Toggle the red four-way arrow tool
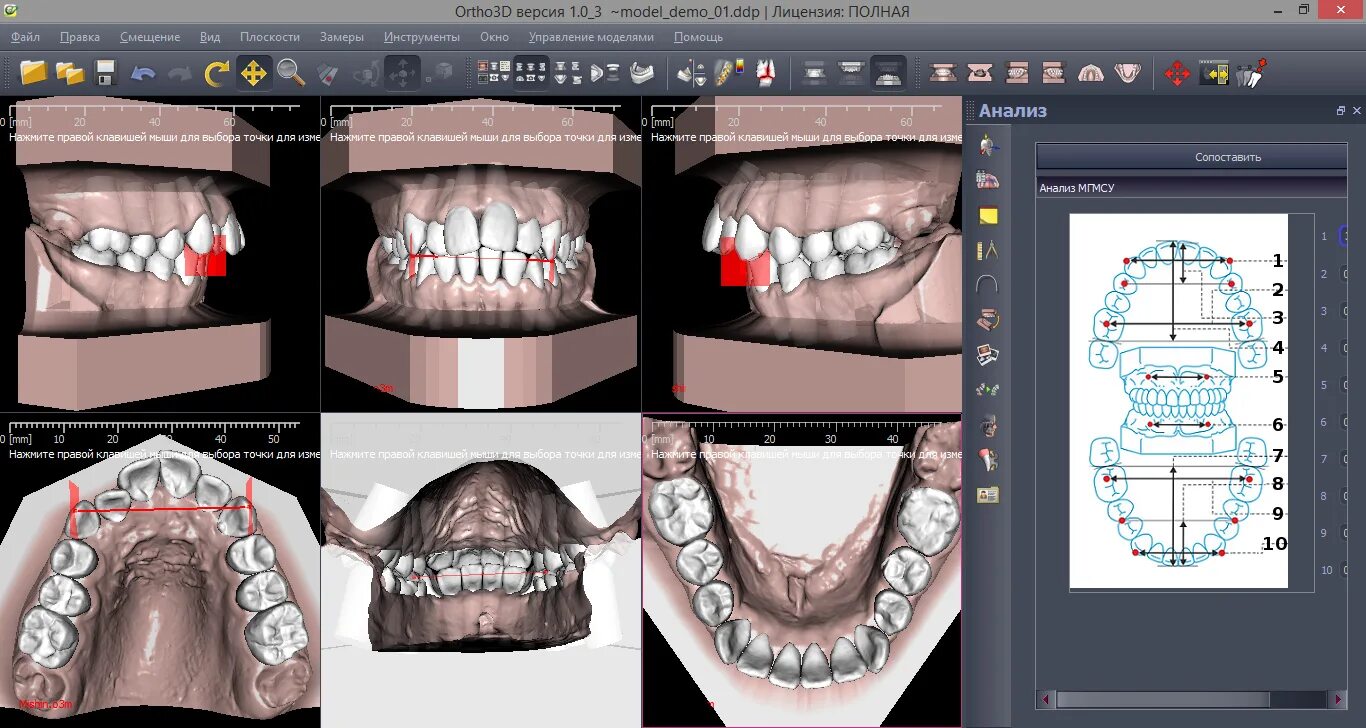The height and width of the screenshot is (728, 1366). 1177,72
